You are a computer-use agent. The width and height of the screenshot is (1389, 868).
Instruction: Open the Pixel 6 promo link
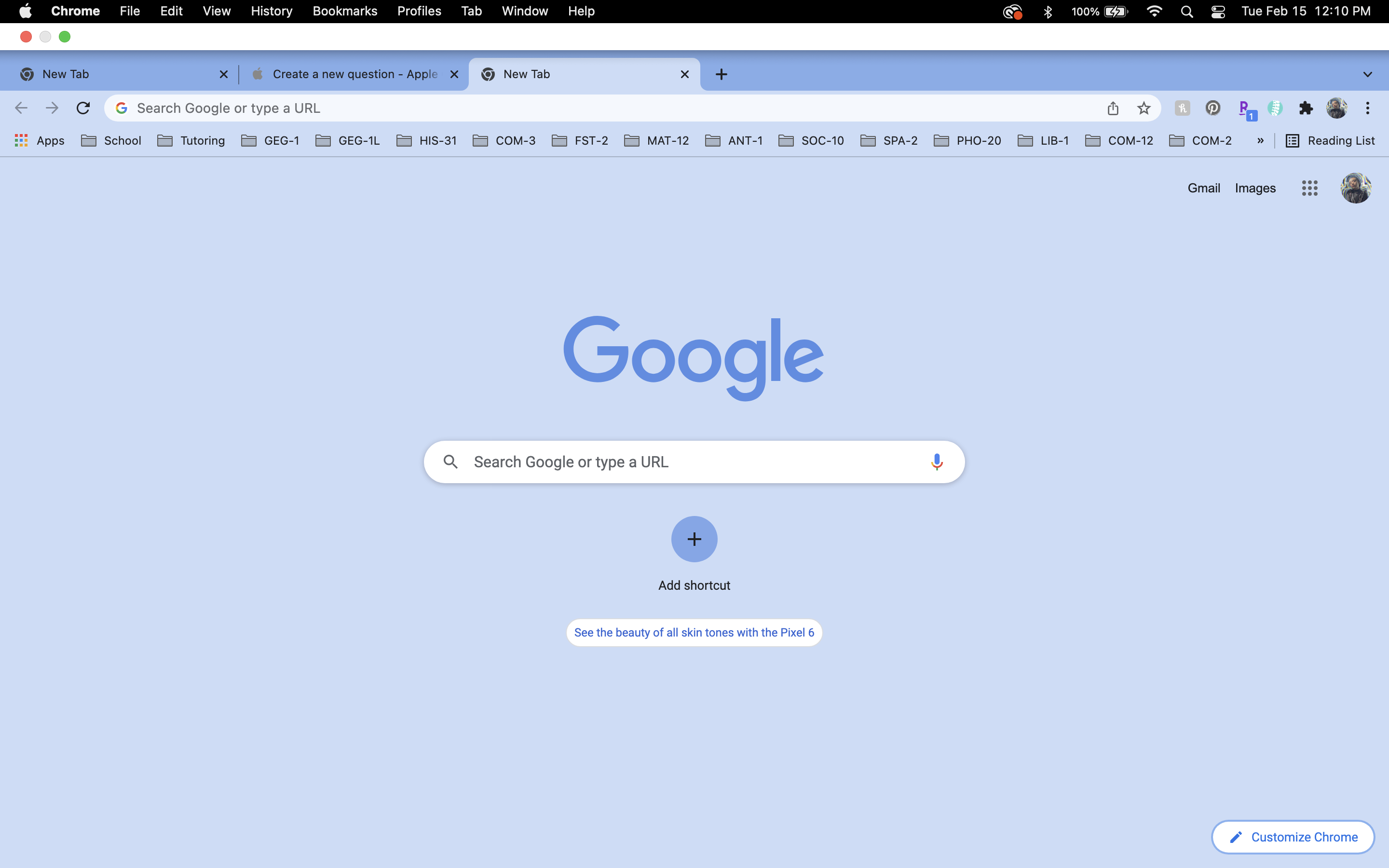pyautogui.click(x=694, y=632)
